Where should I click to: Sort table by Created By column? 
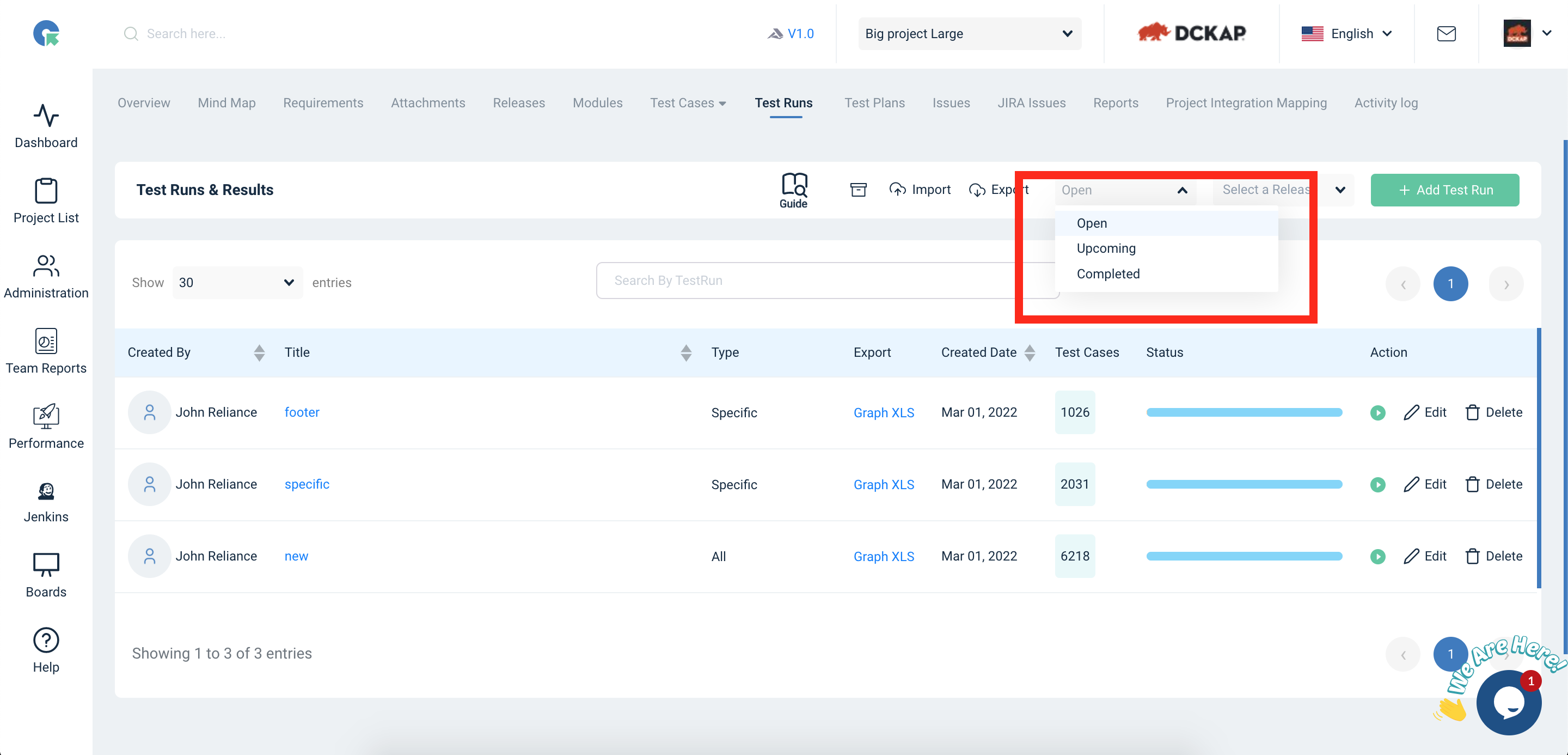259,352
